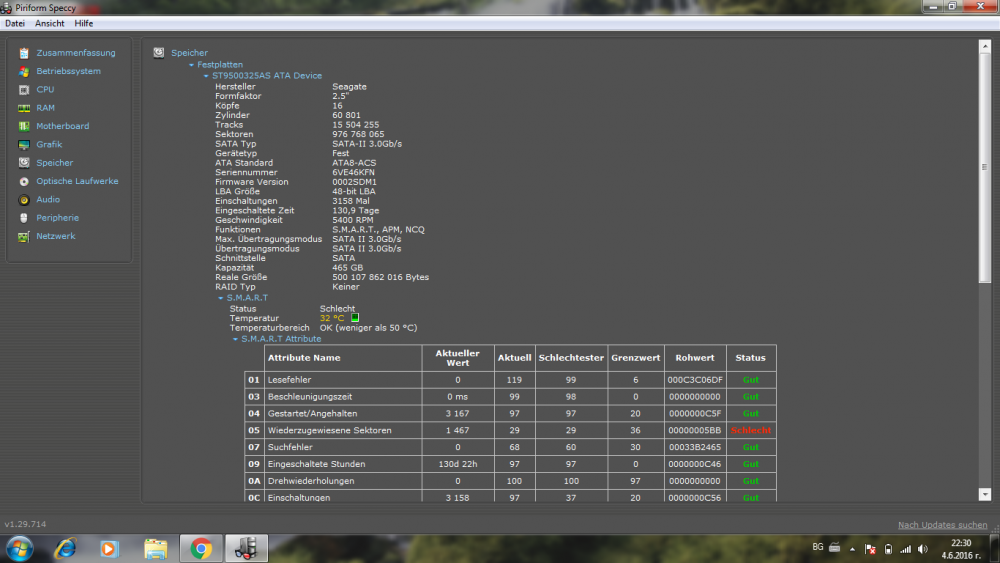Click the green temperature indicator square
Image resolution: width=1000 pixels, height=563 pixels.
click(355, 318)
